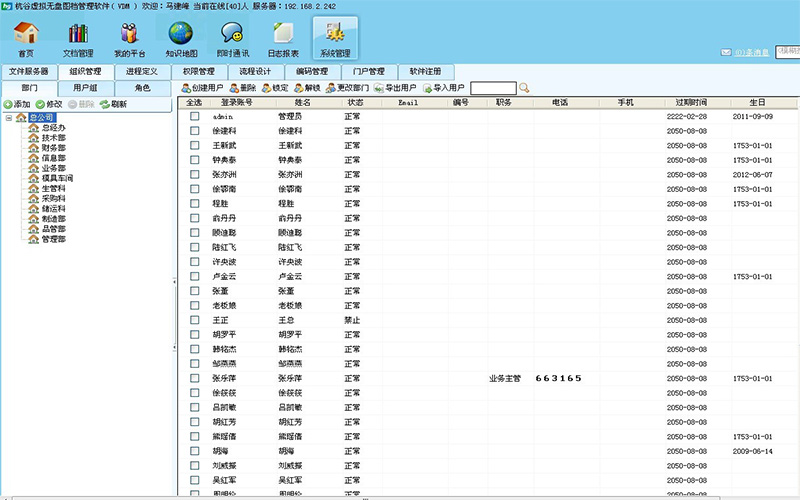The image size is (800, 500).
Task: Tick the checkbox for 王正
Action: pyautogui.click(x=194, y=320)
